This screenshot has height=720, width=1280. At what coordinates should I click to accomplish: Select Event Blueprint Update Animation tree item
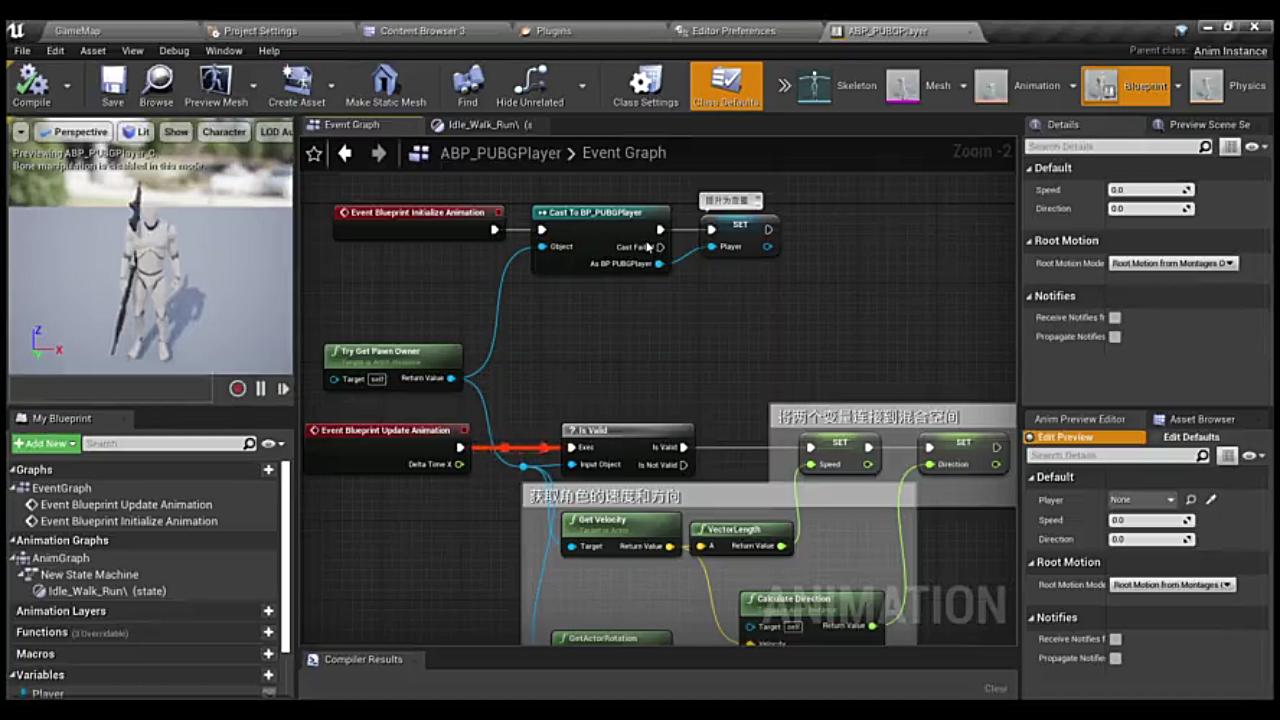(126, 505)
